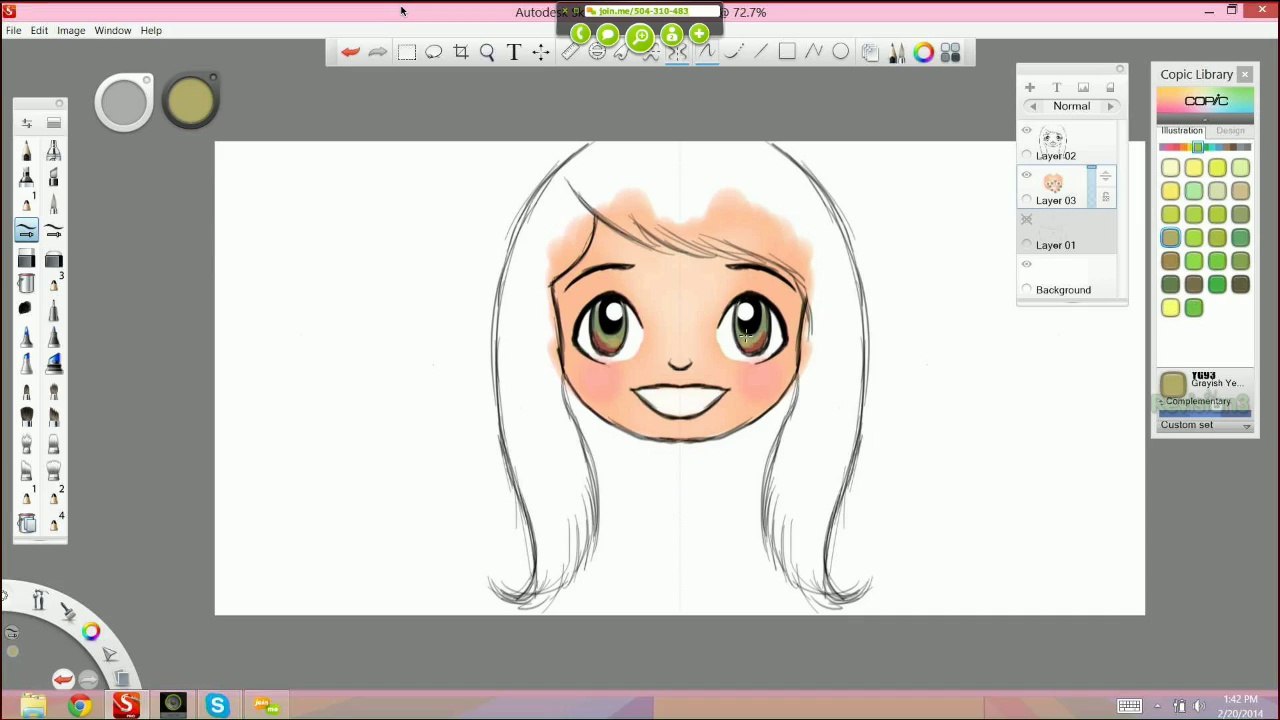Select the lasso selection tool
This screenshot has height=720, width=1280.
tap(433, 52)
